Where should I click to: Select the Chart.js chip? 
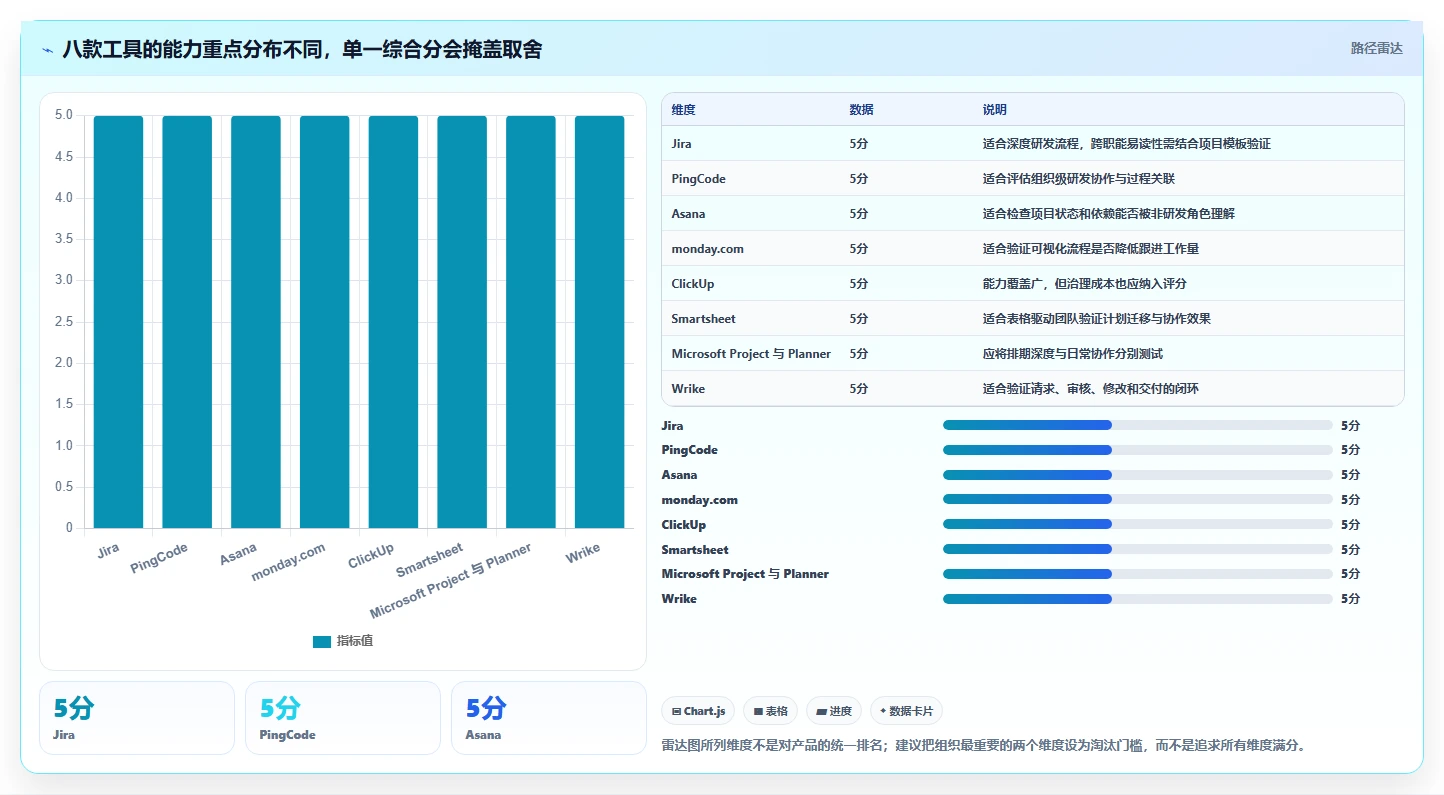(698, 711)
